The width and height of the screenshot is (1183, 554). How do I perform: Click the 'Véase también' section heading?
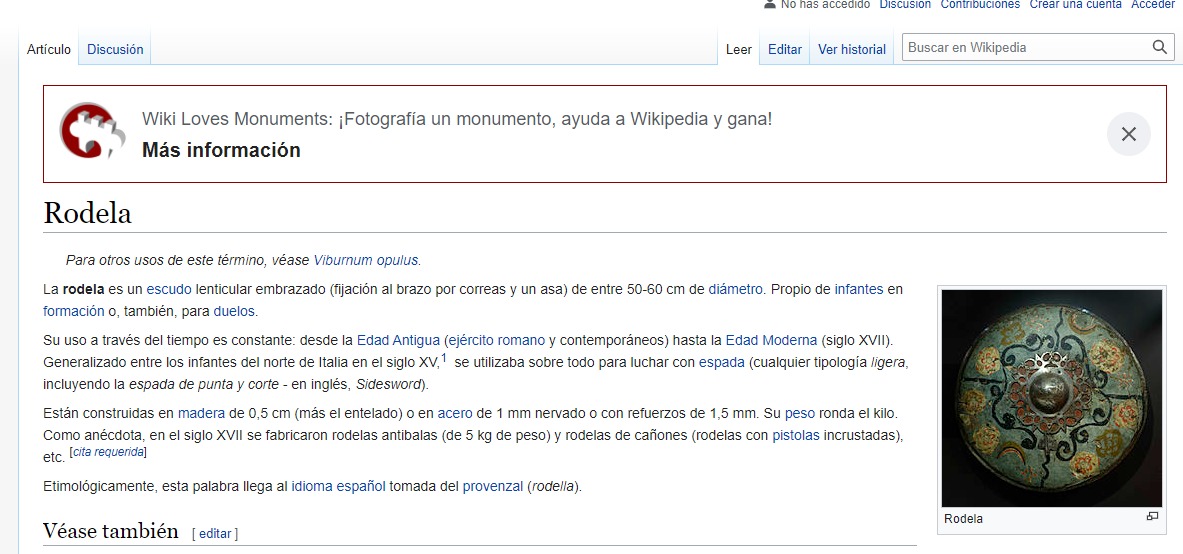110,531
